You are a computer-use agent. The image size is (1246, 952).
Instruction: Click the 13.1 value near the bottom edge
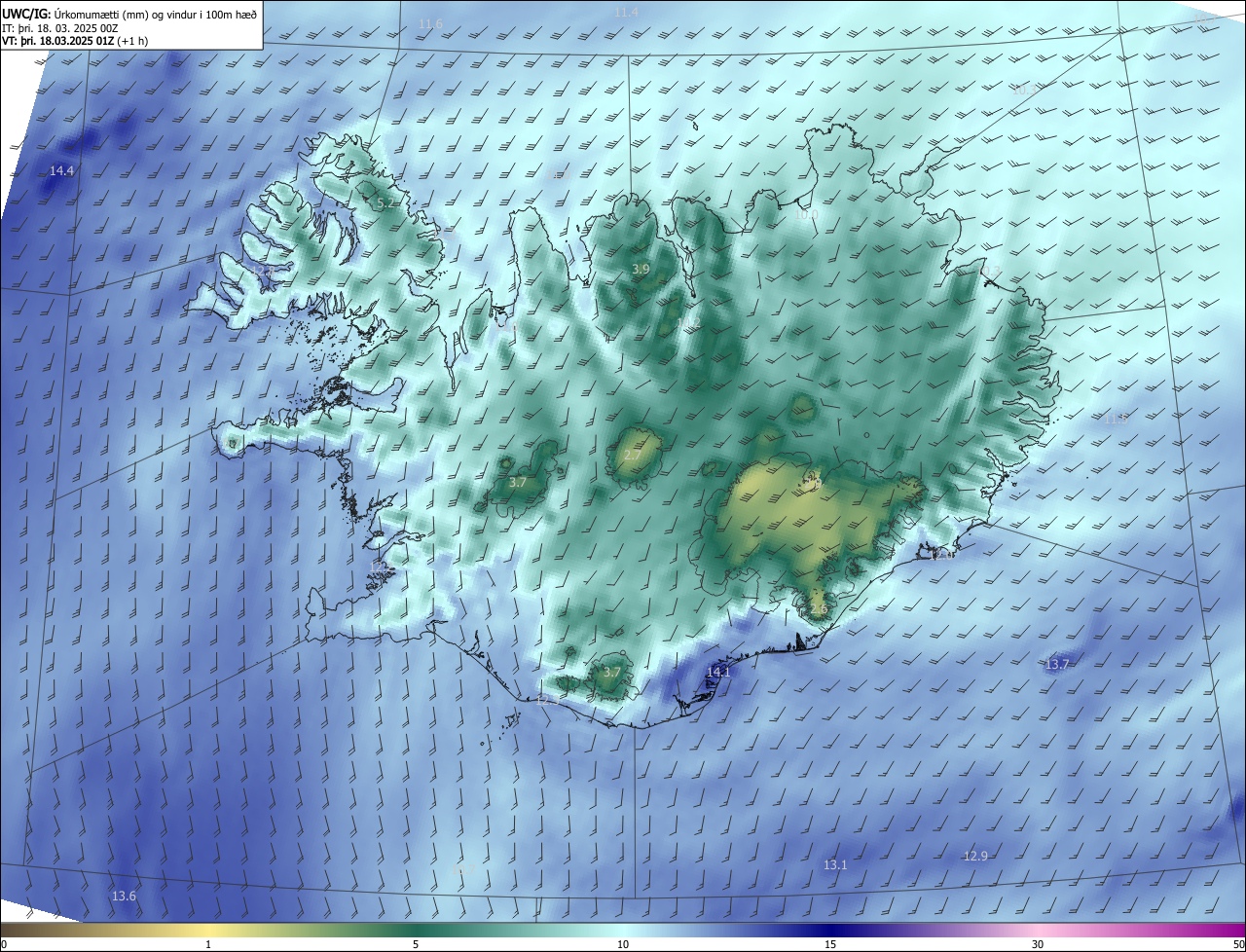[x=835, y=865]
